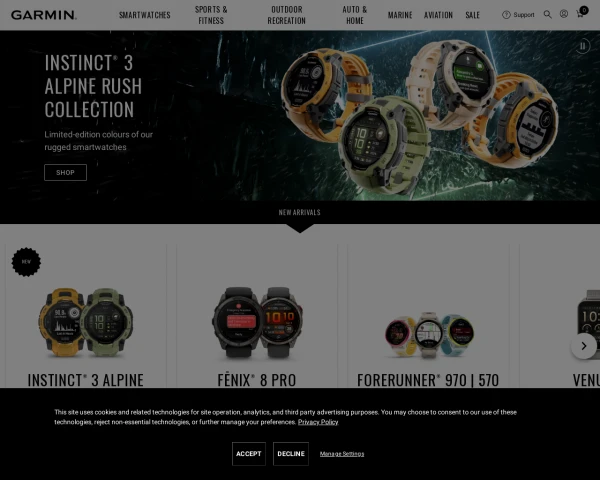The height and width of the screenshot is (480, 600).
Task: Click the SHOP button on the banner
Action: [65, 173]
